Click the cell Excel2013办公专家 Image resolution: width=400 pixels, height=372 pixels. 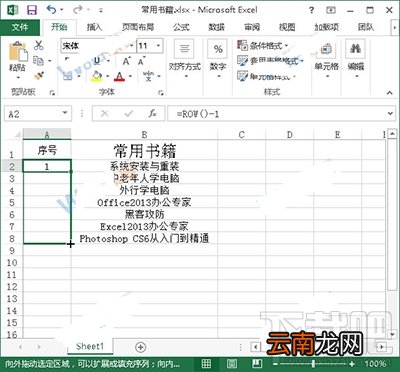coord(144,226)
